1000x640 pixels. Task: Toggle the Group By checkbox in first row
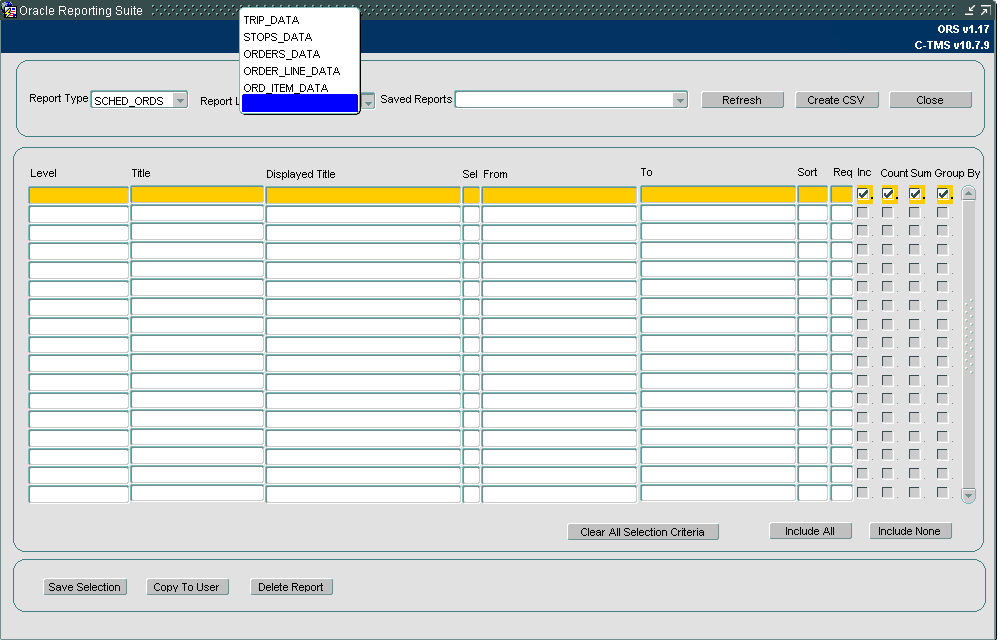pyautogui.click(x=943, y=194)
